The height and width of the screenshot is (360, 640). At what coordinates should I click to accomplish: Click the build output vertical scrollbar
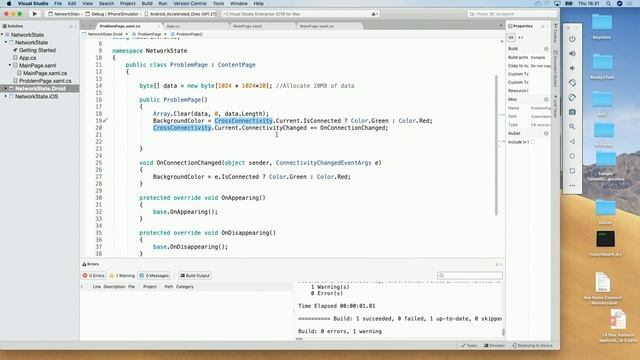point(503,332)
